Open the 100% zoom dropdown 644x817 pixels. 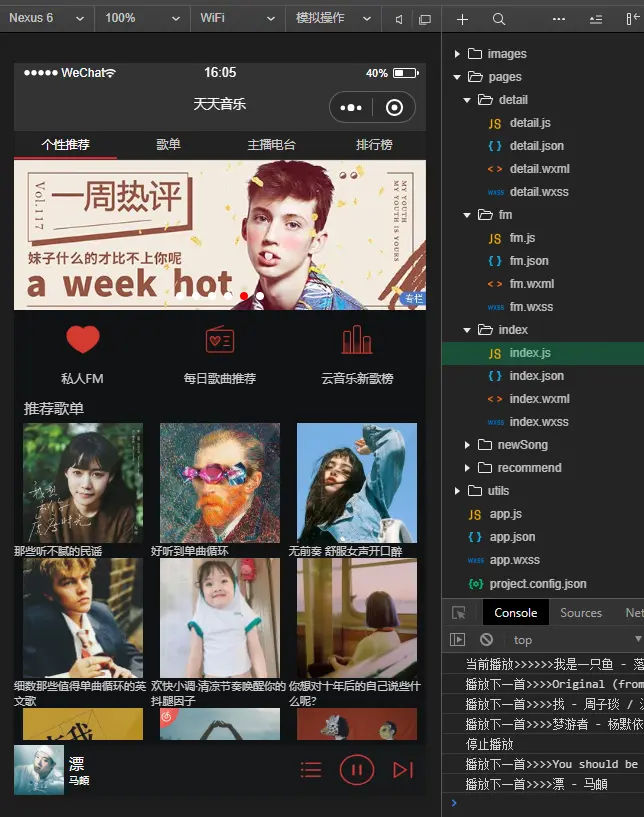pyautogui.click(x=142, y=18)
